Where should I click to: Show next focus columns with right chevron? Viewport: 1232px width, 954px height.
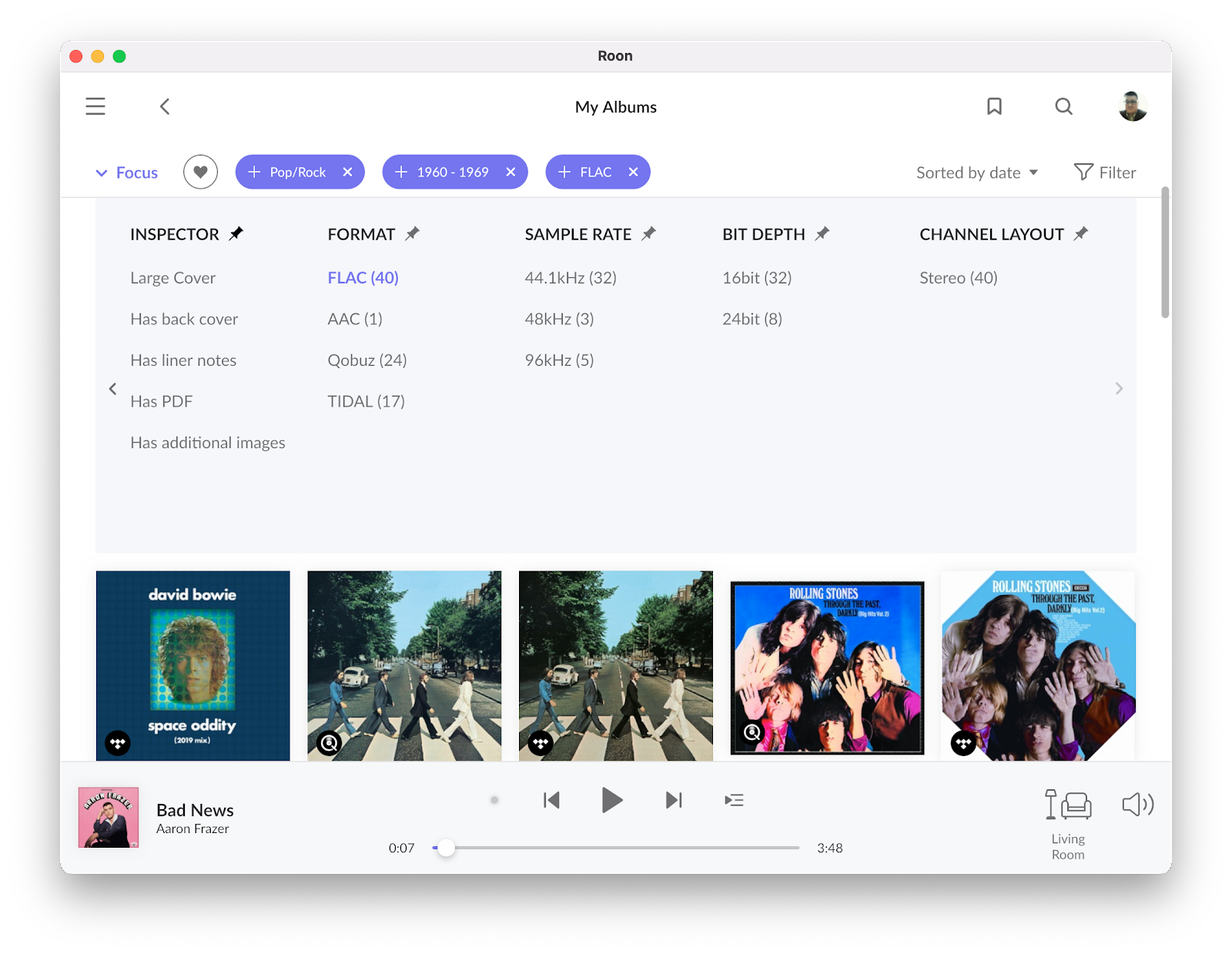[x=1119, y=389]
